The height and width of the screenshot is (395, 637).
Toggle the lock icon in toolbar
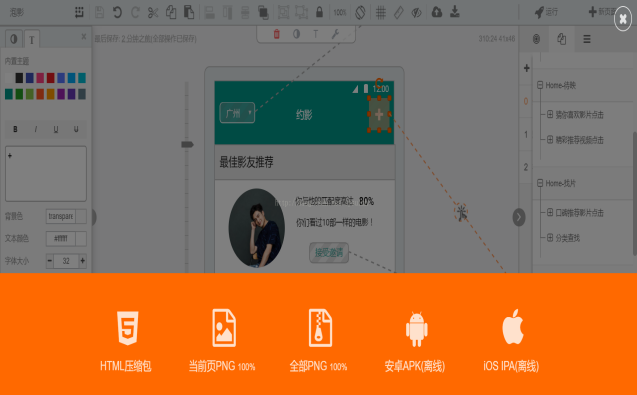coord(319,12)
